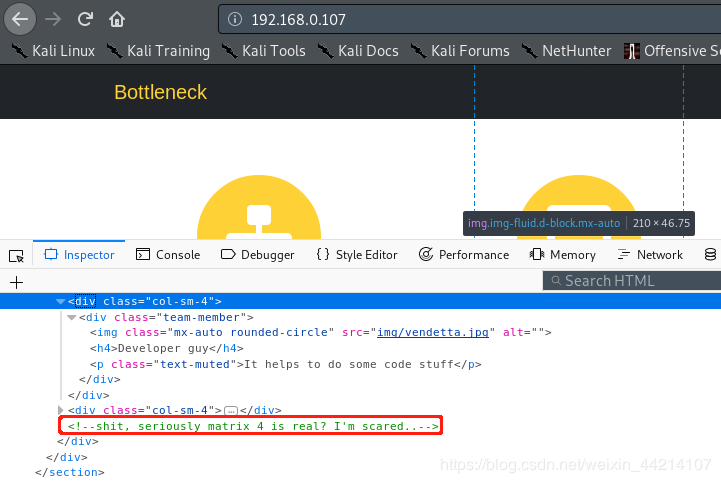
Task: Switch to the Style Editor tab
Action: [x=357, y=254]
